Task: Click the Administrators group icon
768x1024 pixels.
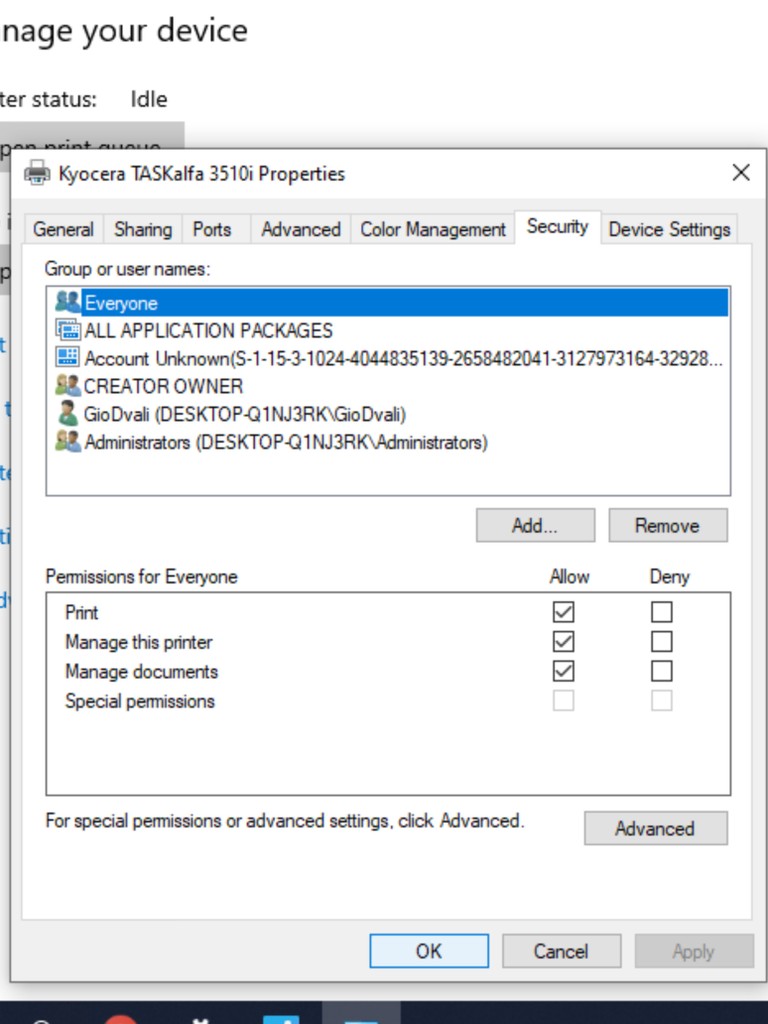Action: pos(68,442)
